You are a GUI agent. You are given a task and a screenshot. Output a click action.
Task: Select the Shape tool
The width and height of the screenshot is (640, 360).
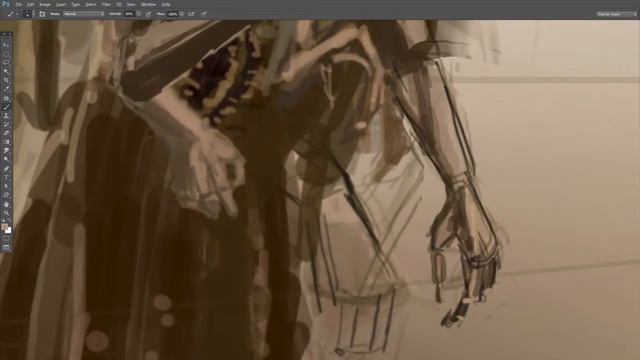pyautogui.click(x=6, y=195)
